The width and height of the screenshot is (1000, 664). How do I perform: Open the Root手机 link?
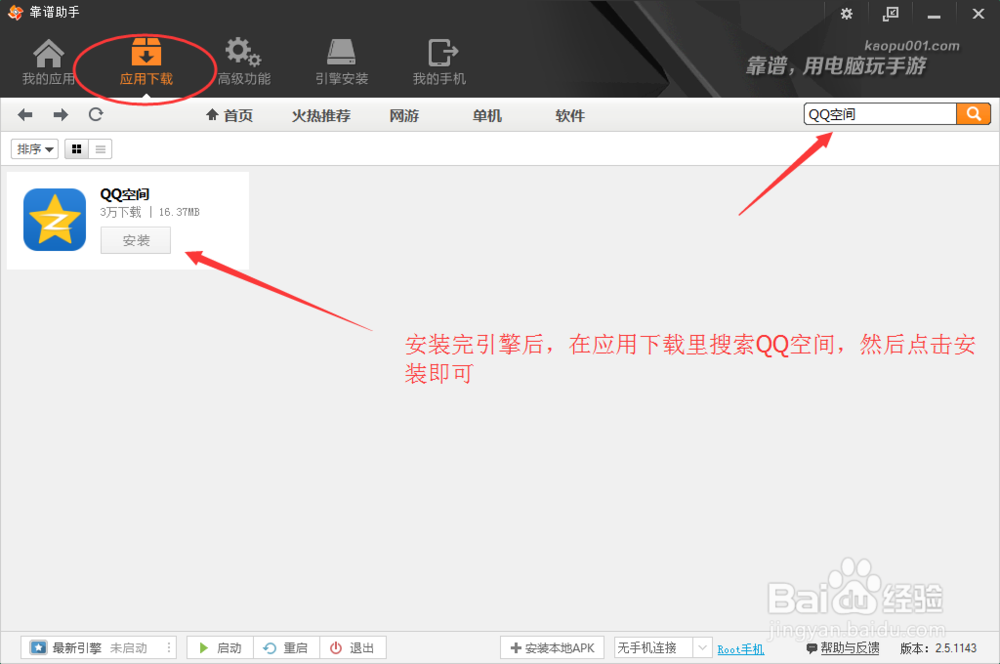740,649
